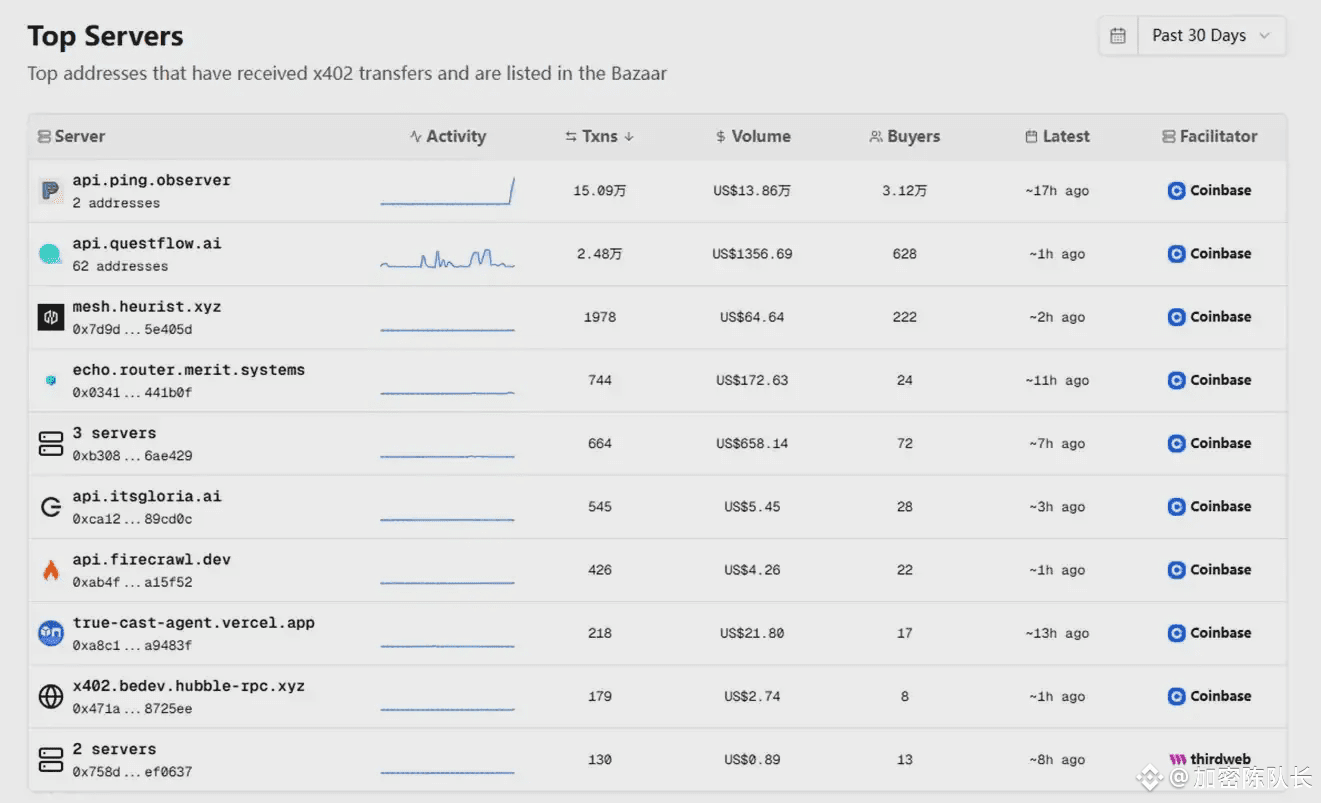Click the calendar icon beside Past 30 Days
Screen dimensions: 1321x803
pyautogui.click(x=1118, y=36)
